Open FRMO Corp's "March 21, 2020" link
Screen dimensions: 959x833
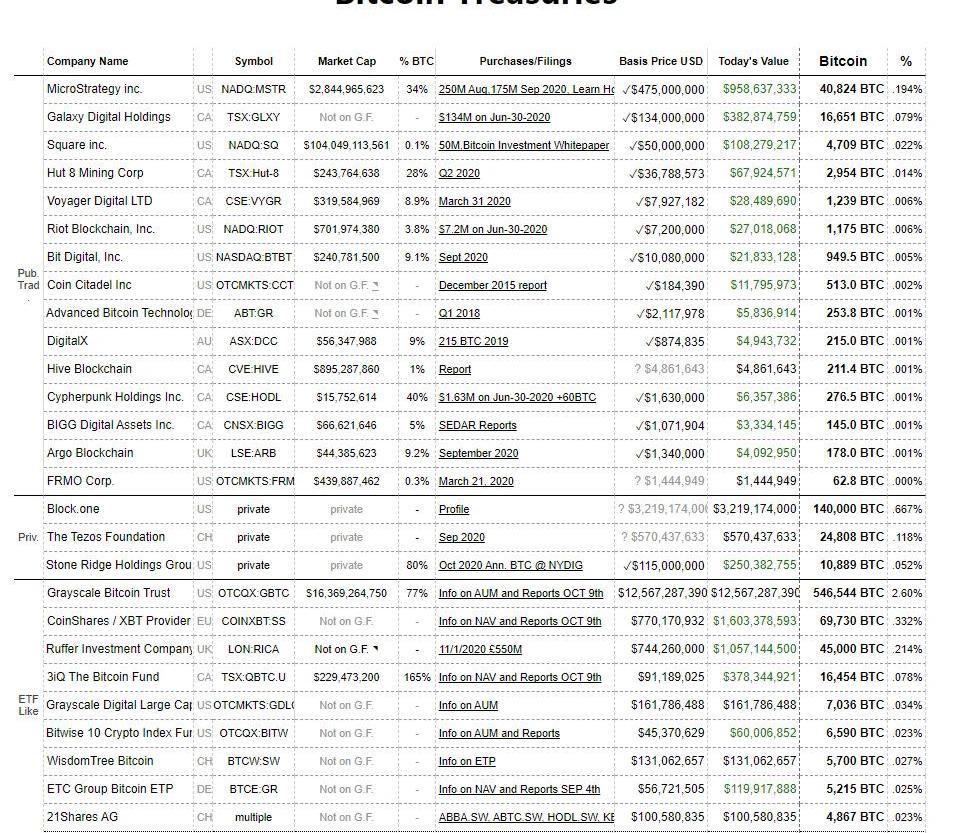pyautogui.click(x=476, y=481)
